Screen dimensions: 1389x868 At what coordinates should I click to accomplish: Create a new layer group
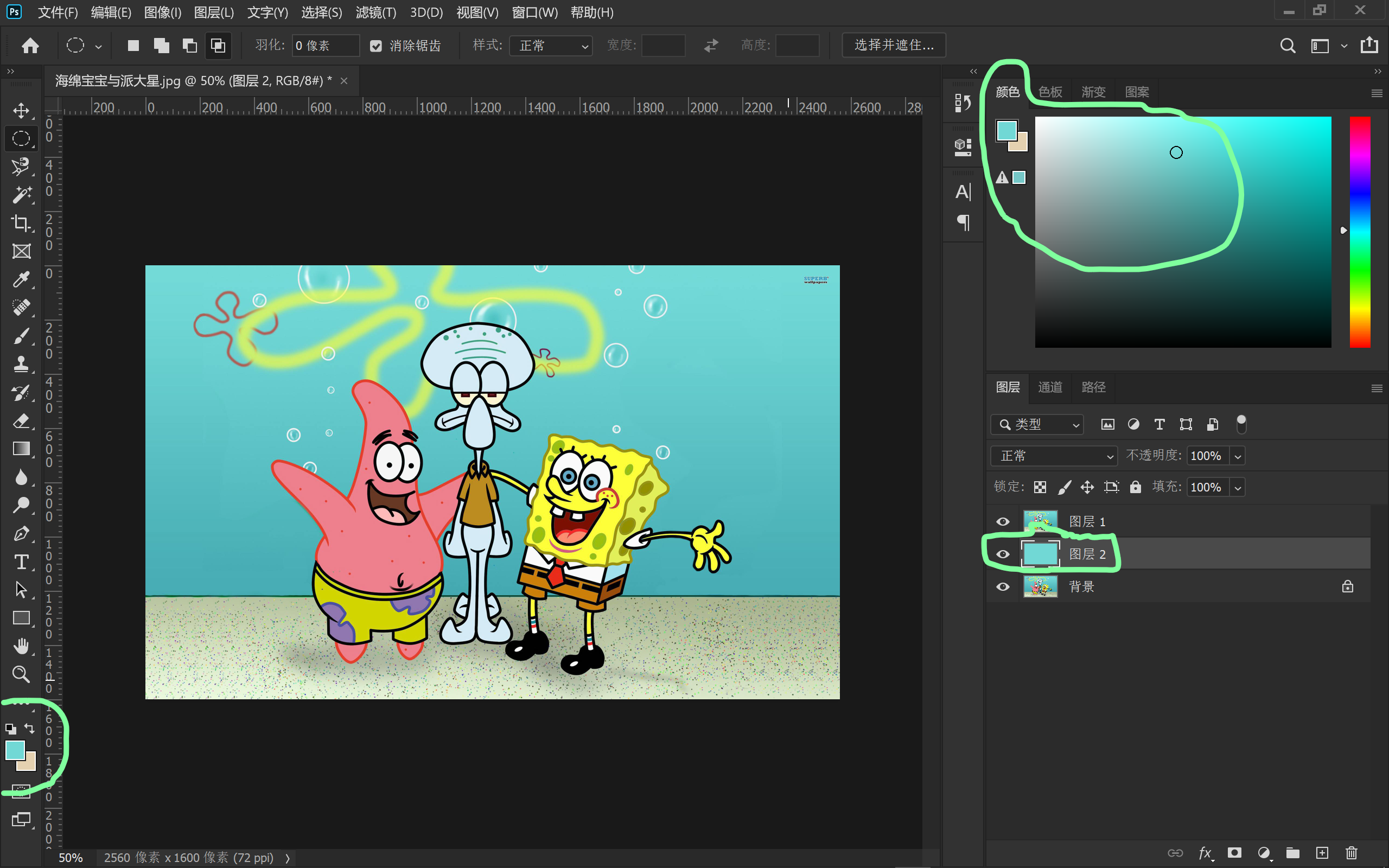[1292, 852]
